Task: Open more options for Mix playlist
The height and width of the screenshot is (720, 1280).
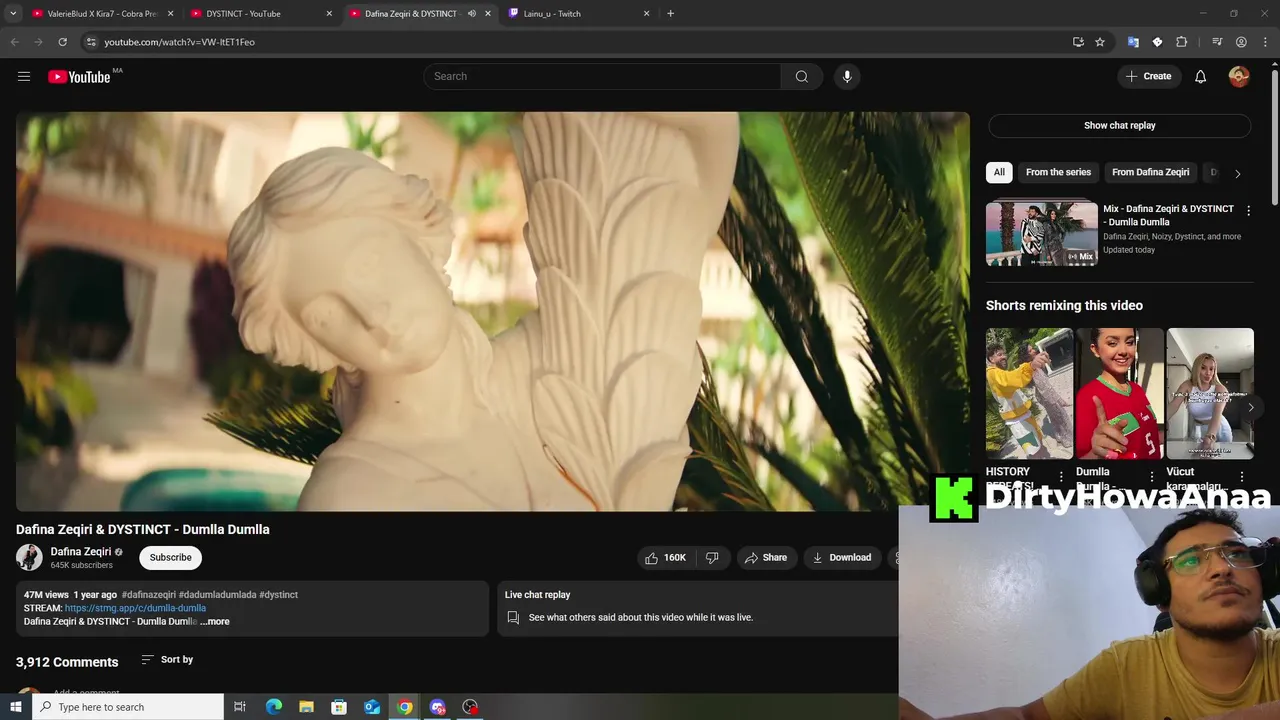Action: (x=1248, y=211)
